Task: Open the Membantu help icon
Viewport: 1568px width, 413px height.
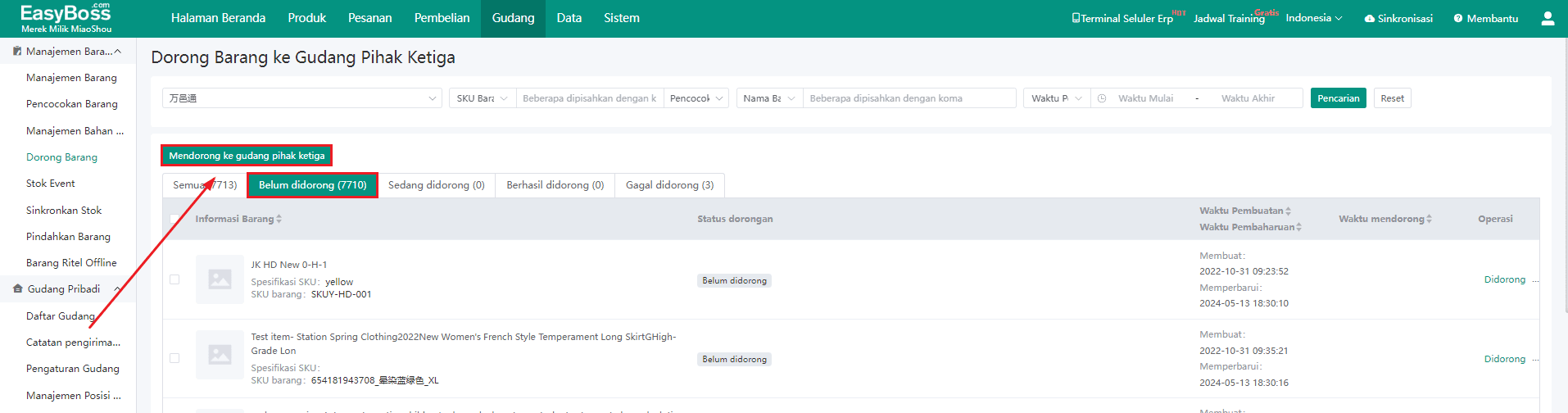Action: tap(1458, 18)
